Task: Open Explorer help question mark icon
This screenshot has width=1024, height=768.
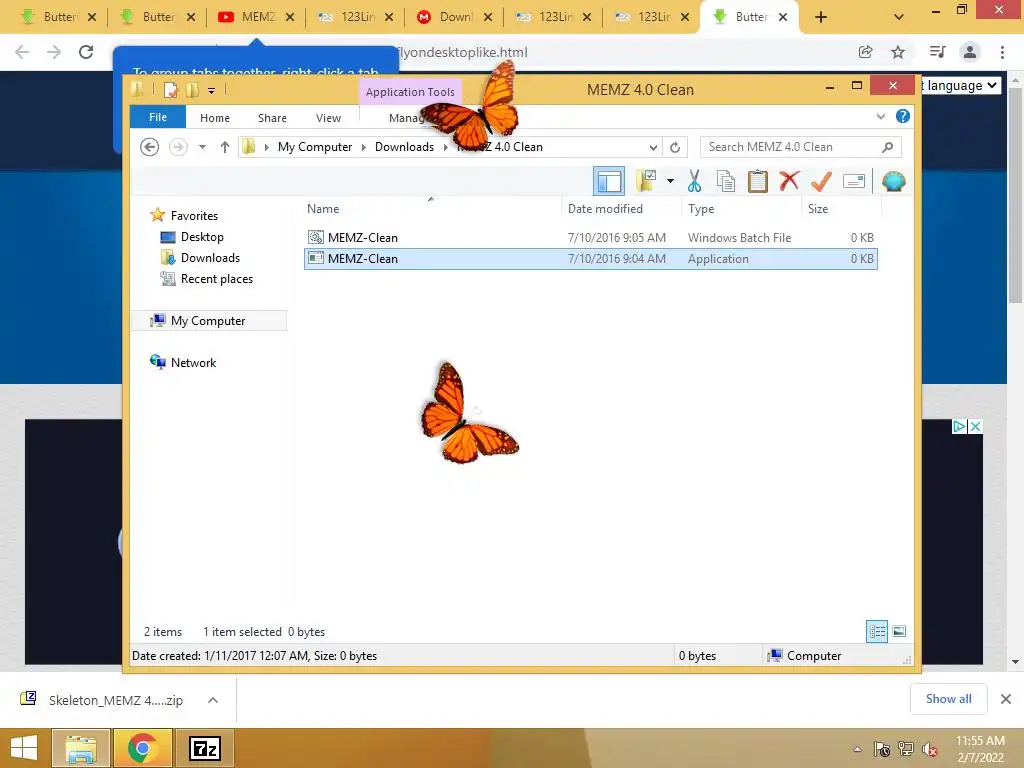Action: click(x=903, y=116)
